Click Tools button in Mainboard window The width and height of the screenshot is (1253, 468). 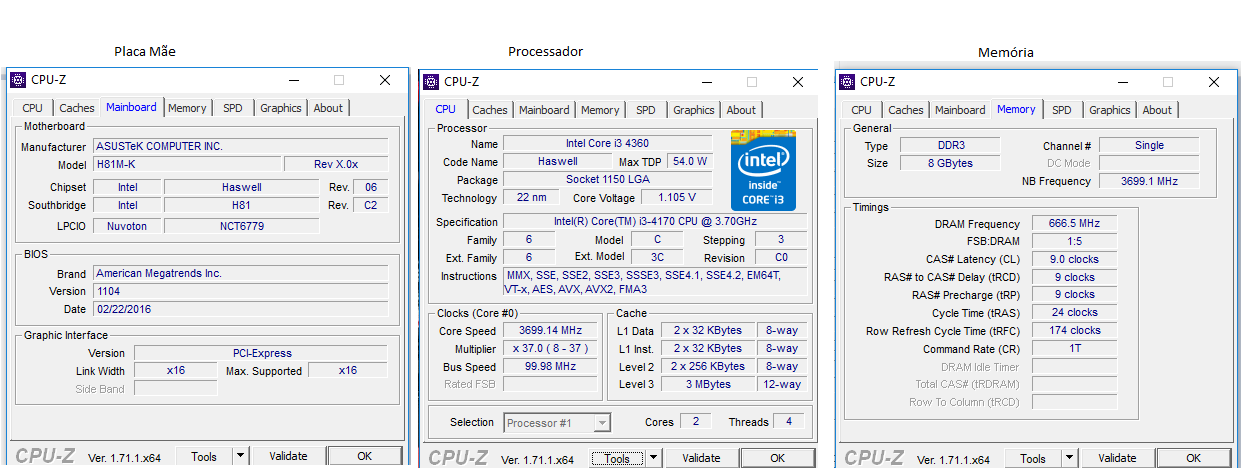pos(204,456)
